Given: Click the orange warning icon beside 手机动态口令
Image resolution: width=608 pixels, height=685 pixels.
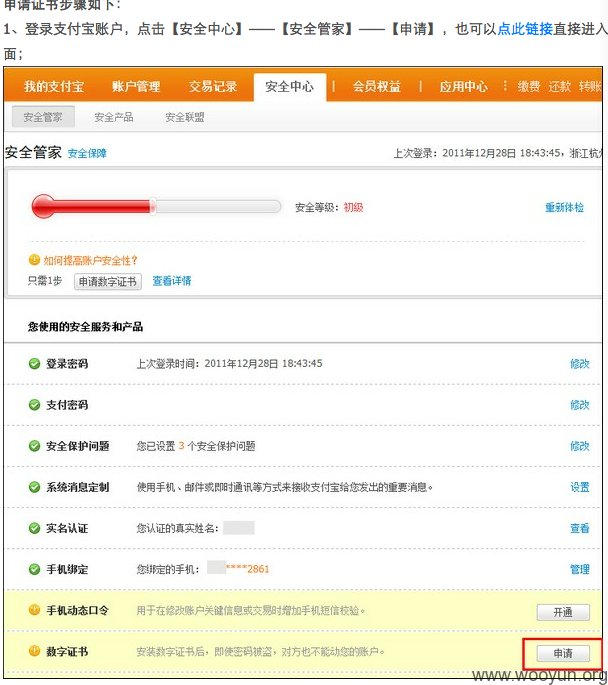Looking at the screenshot, I should click(34, 609).
